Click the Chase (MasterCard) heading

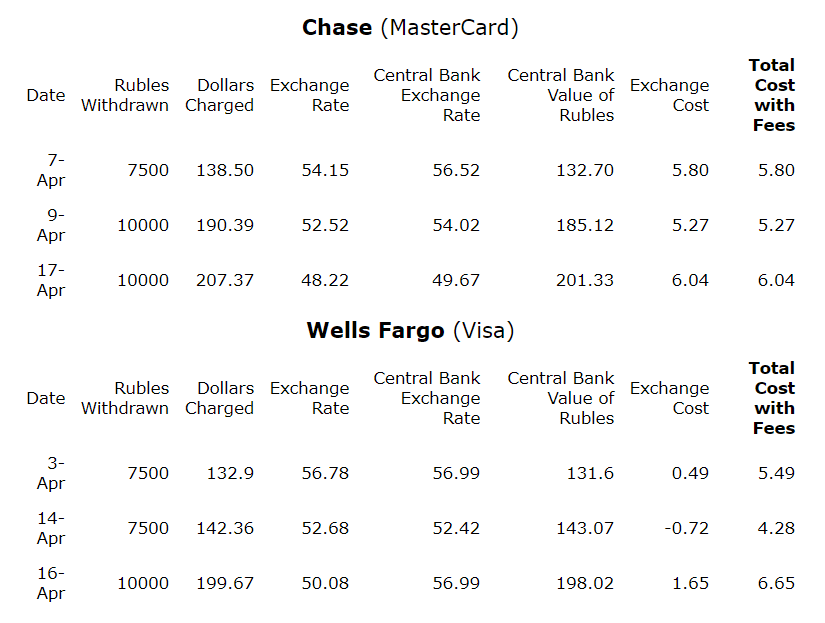pyautogui.click(x=410, y=28)
